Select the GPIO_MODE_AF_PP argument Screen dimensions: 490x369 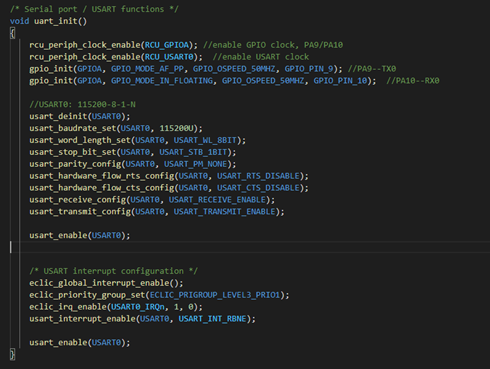(x=147, y=69)
